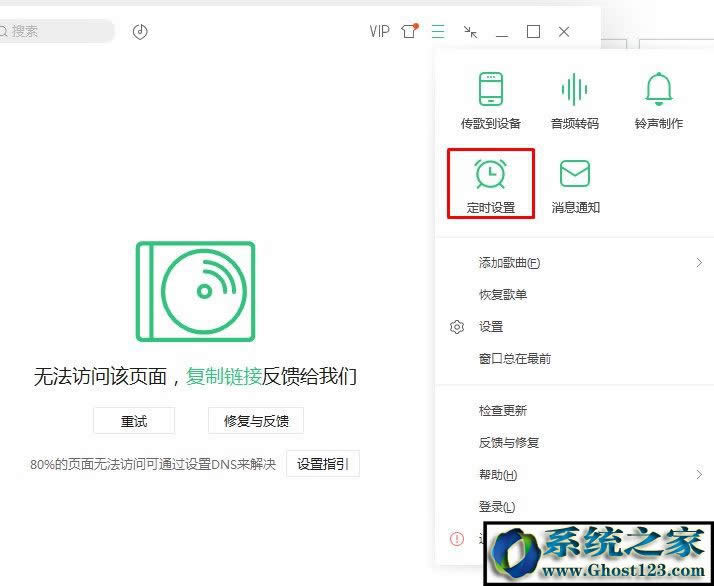Viewport: 714px width, 586px height.
Task: Toggle the main menu hamburger icon
Action: (438, 31)
